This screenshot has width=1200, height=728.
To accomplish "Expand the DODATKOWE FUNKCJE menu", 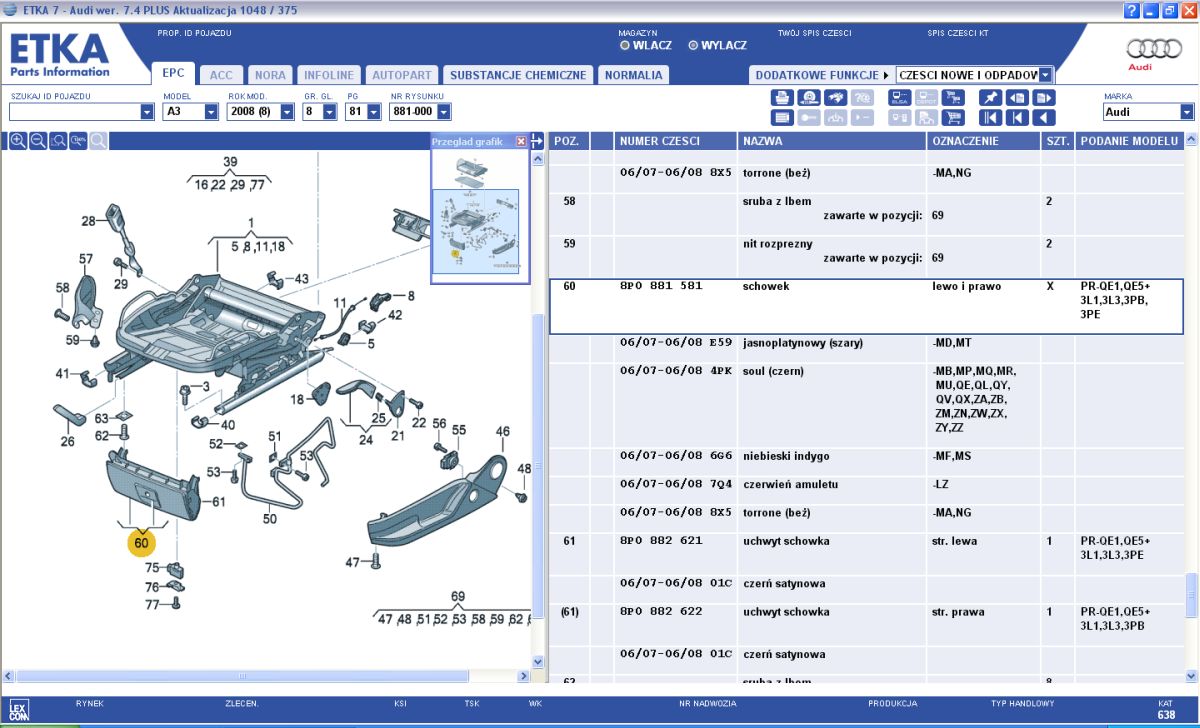I will (x=822, y=75).
